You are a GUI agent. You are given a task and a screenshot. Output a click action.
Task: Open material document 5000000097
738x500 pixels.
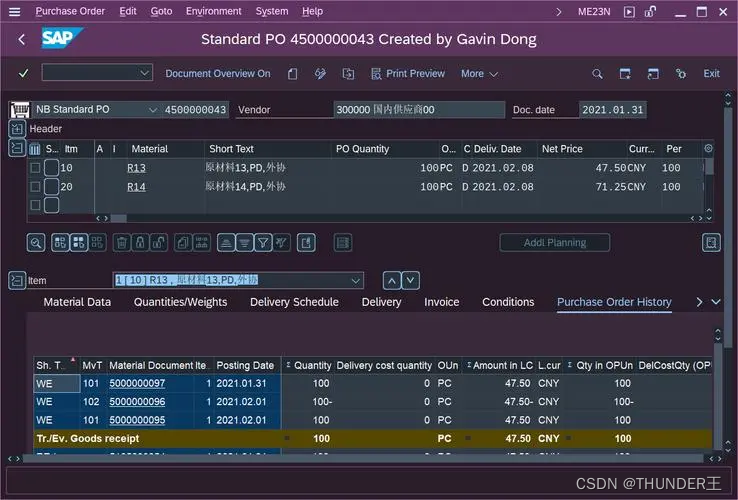(137, 384)
